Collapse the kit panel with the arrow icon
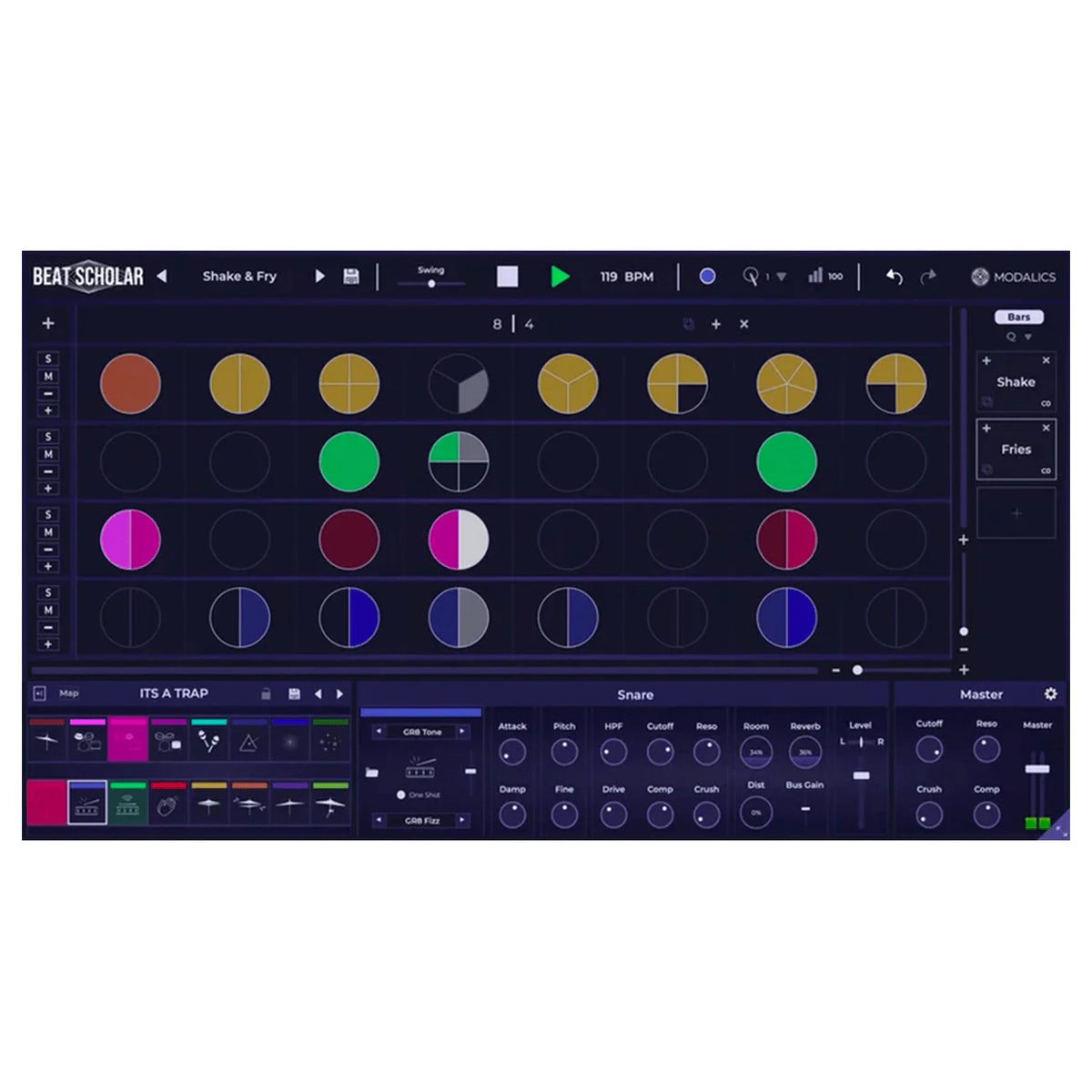The image size is (1092, 1092). (39, 693)
